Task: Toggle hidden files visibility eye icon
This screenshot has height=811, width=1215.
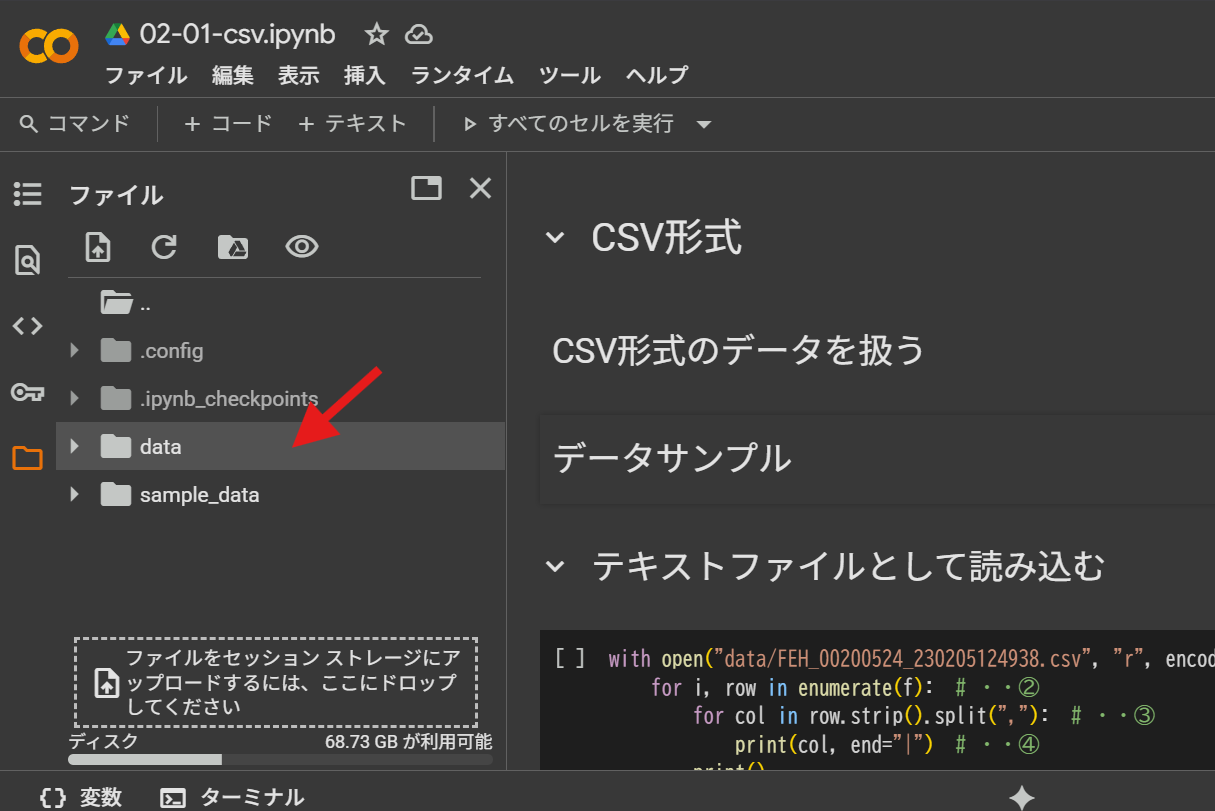Action: tap(301, 247)
